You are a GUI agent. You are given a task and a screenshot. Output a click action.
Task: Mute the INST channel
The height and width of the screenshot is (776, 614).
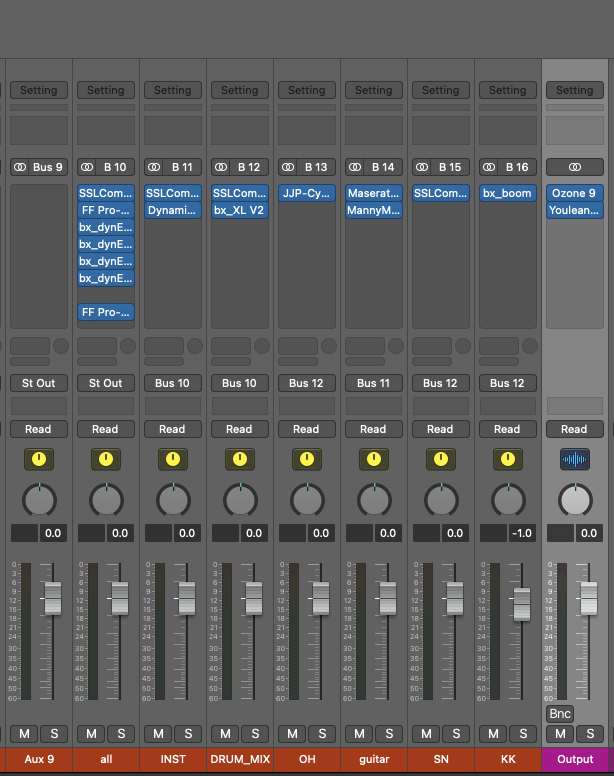pyautogui.click(x=158, y=734)
